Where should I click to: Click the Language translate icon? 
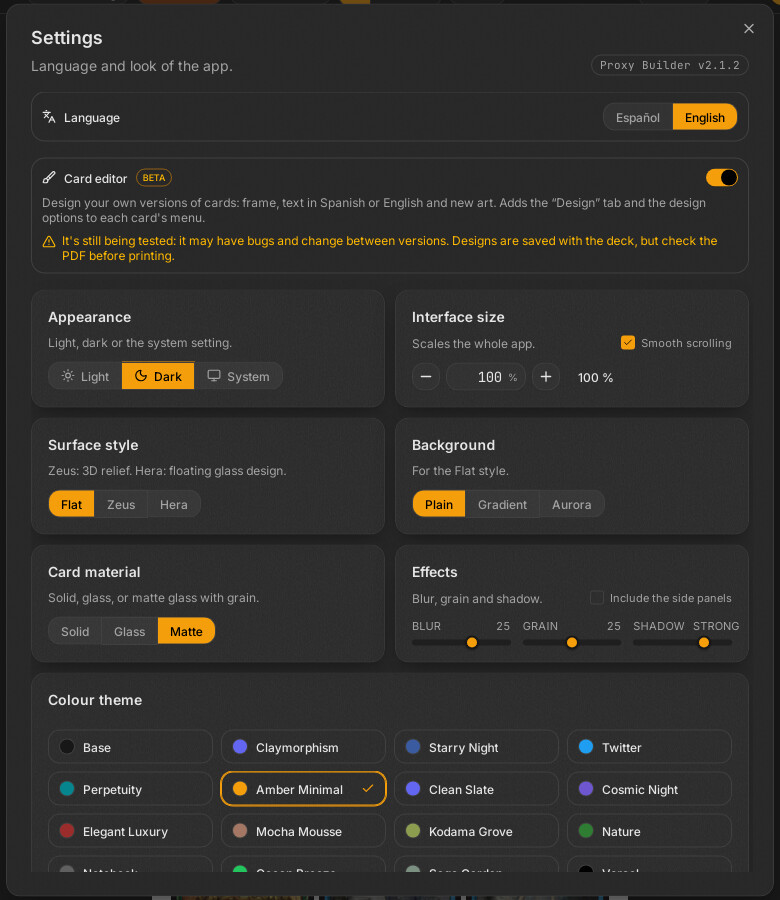[49, 117]
